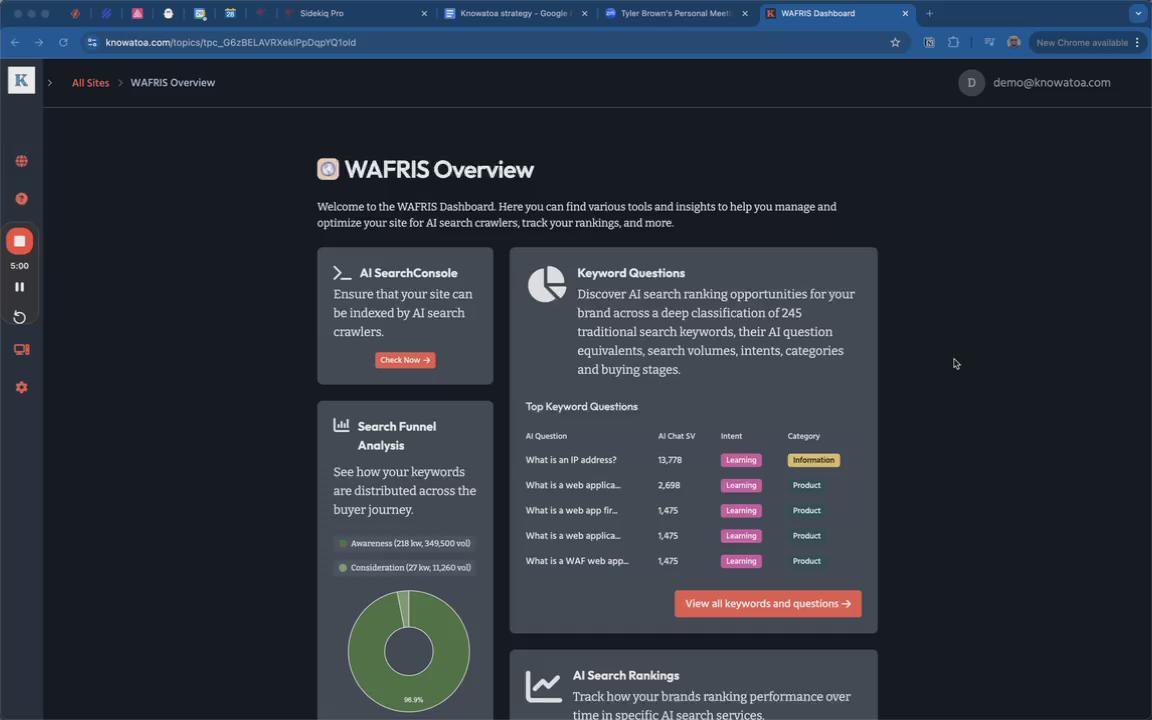Open the Chrome profile avatar

tap(1014, 43)
